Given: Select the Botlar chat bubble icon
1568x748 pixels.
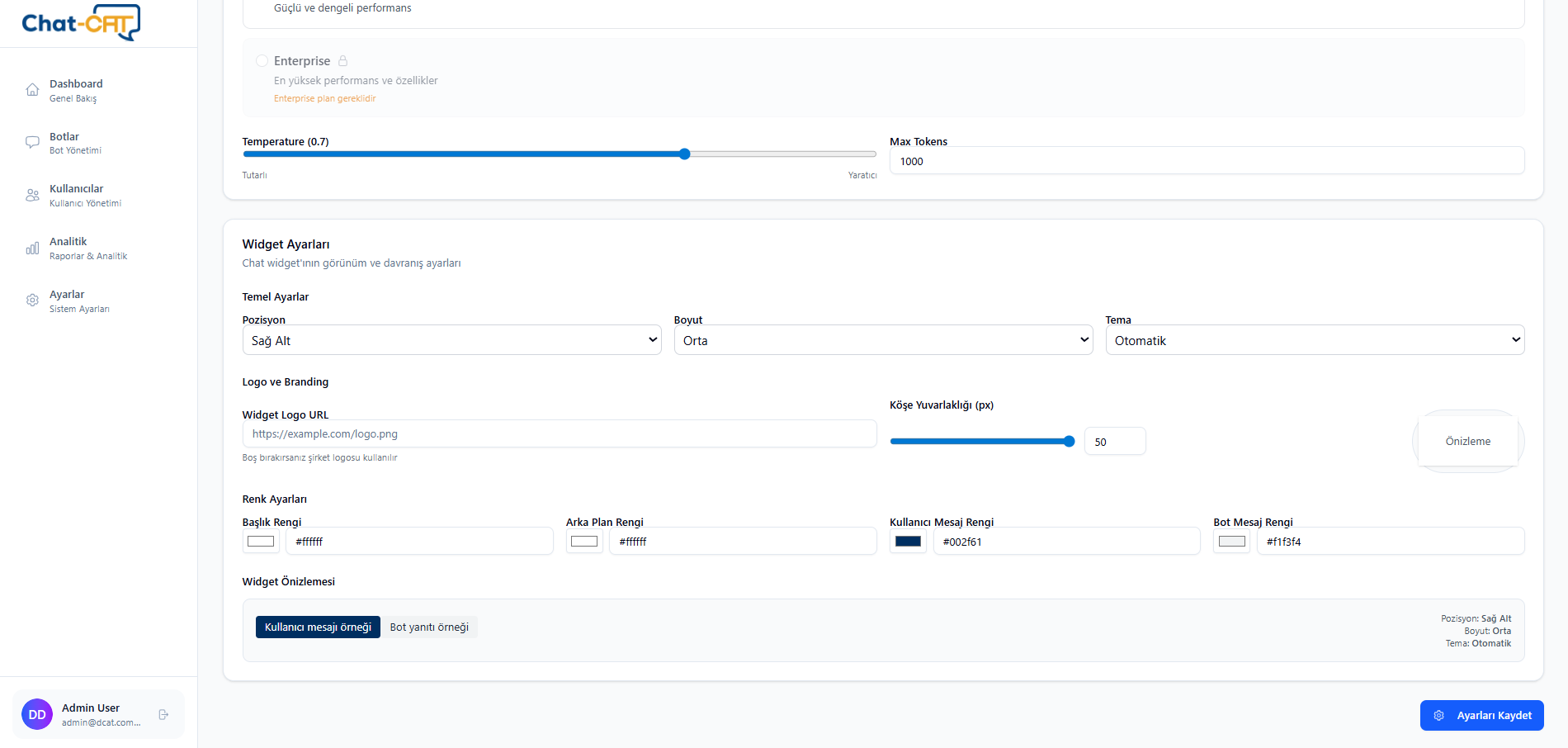Looking at the screenshot, I should point(32,141).
